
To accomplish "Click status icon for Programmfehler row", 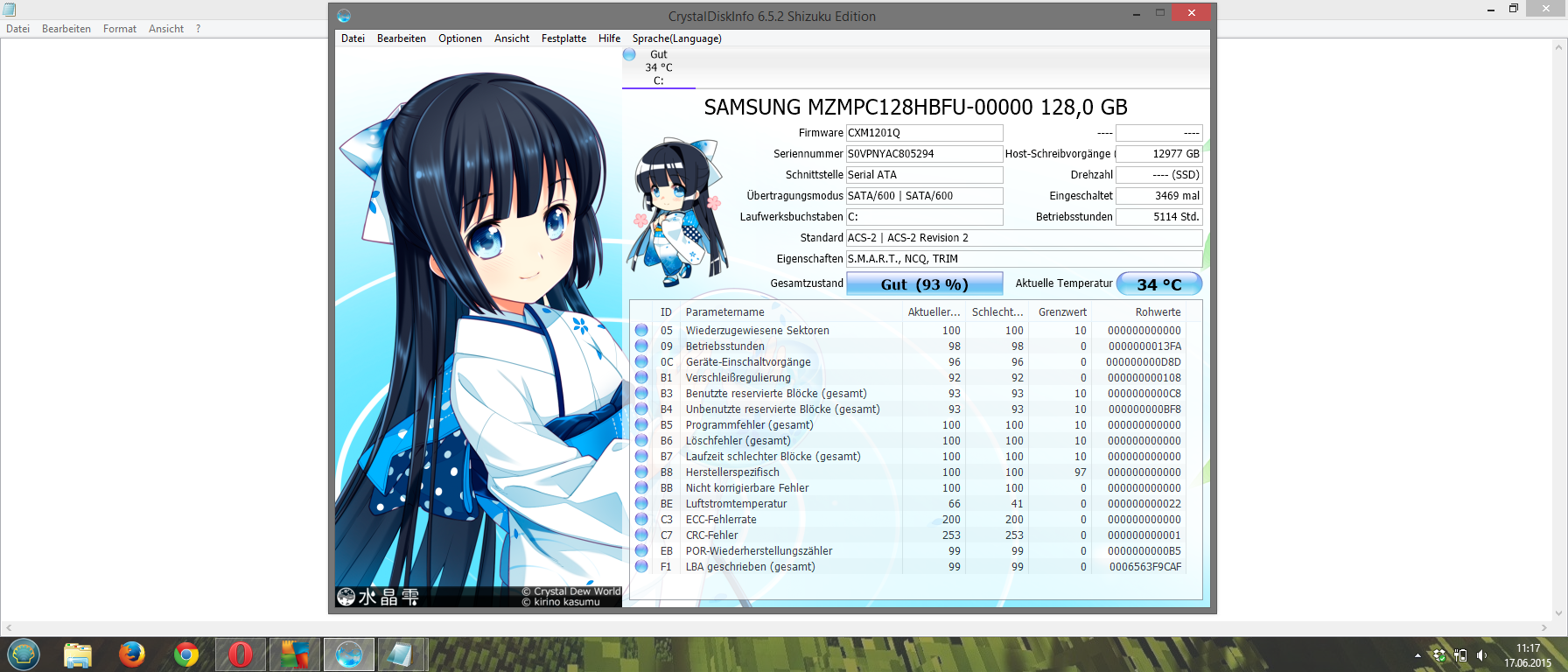I will (641, 424).
